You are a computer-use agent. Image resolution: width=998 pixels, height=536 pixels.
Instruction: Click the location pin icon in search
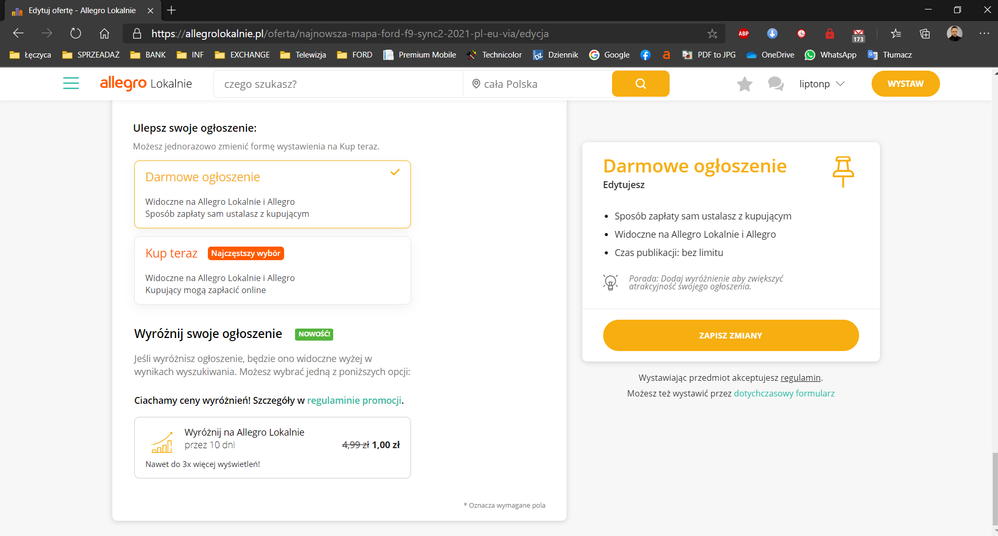point(475,84)
